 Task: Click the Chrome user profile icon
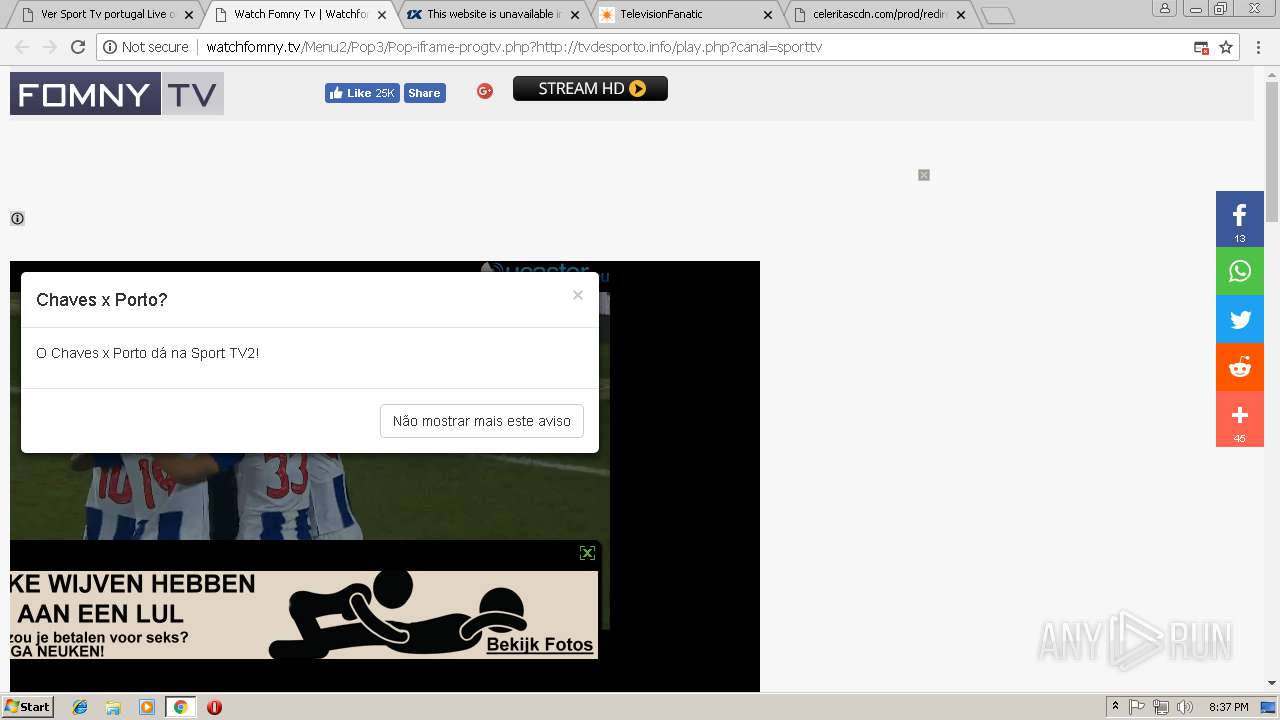click(1165, 8)
